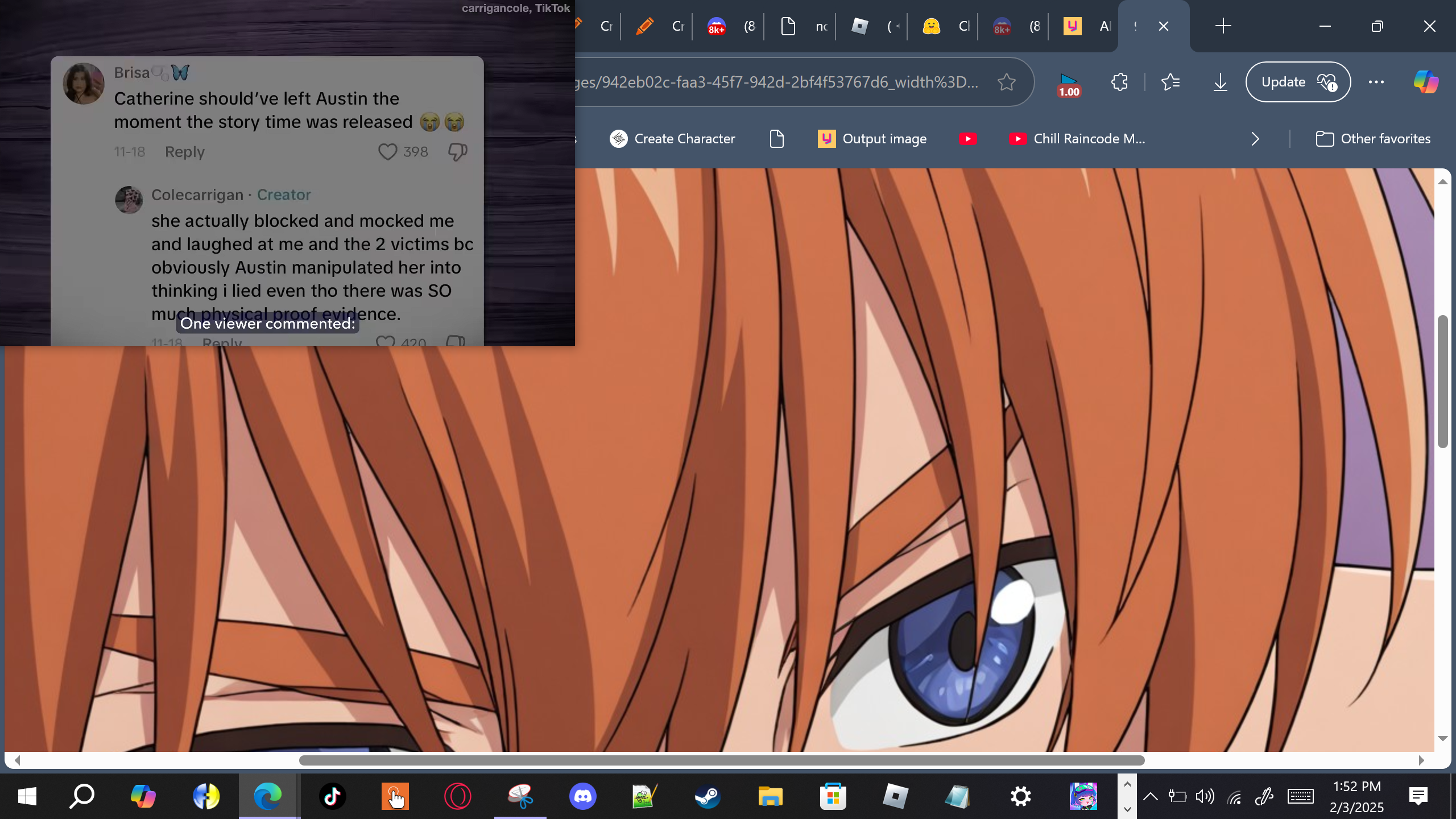Viewport: 1456px width, 819px height.
Task: Open the volume control in the system tray
Action: (x=1205, y=796)
